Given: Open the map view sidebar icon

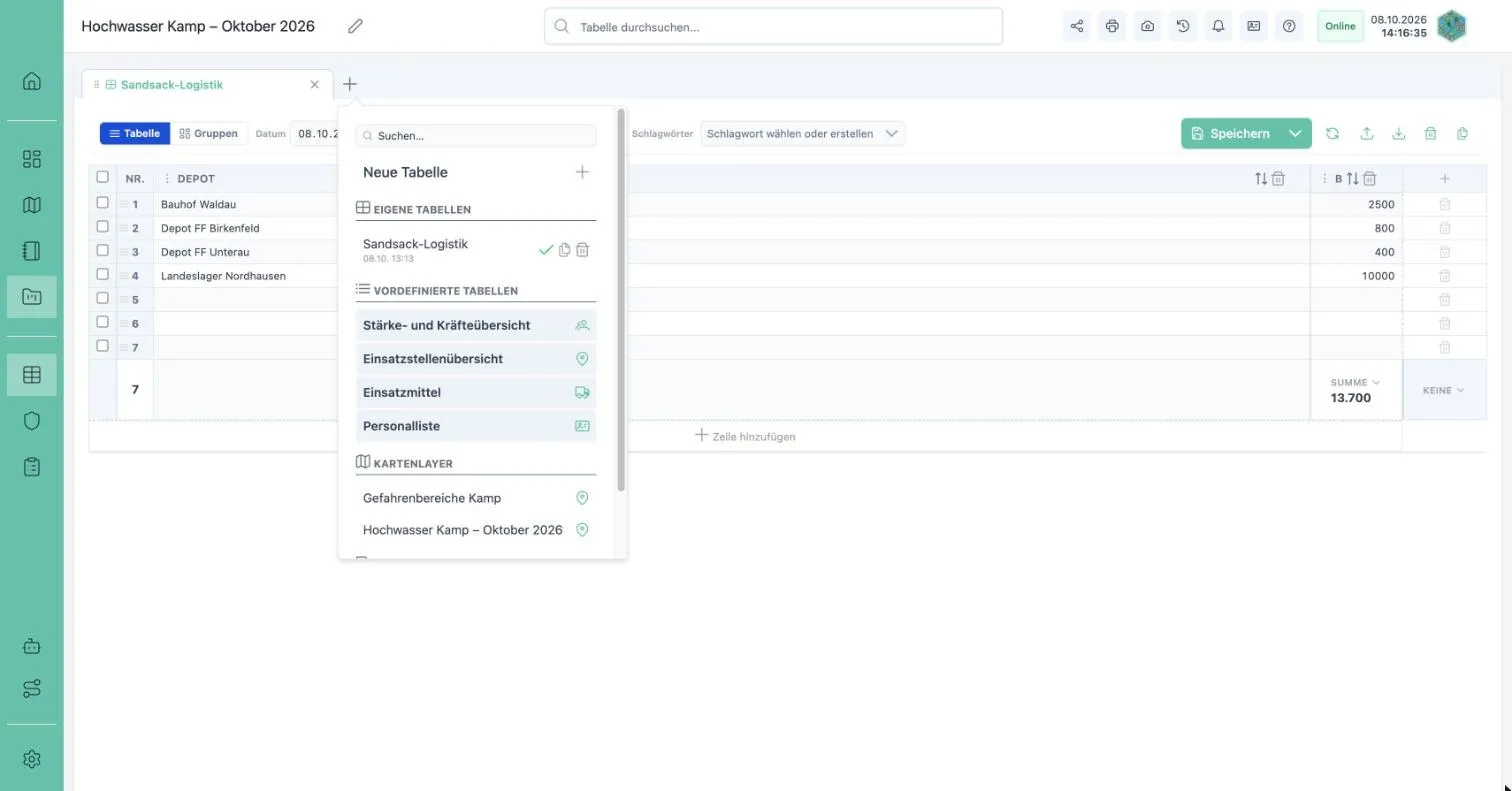Looking at the screenshot, I should click(x=32, y=205).
